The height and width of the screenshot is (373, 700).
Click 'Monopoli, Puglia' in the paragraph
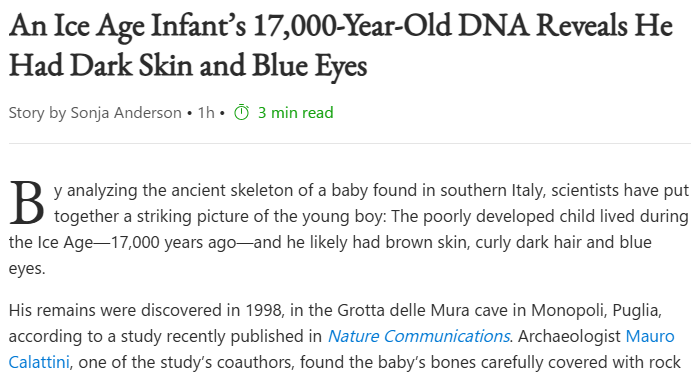click(x=596, y=311)
